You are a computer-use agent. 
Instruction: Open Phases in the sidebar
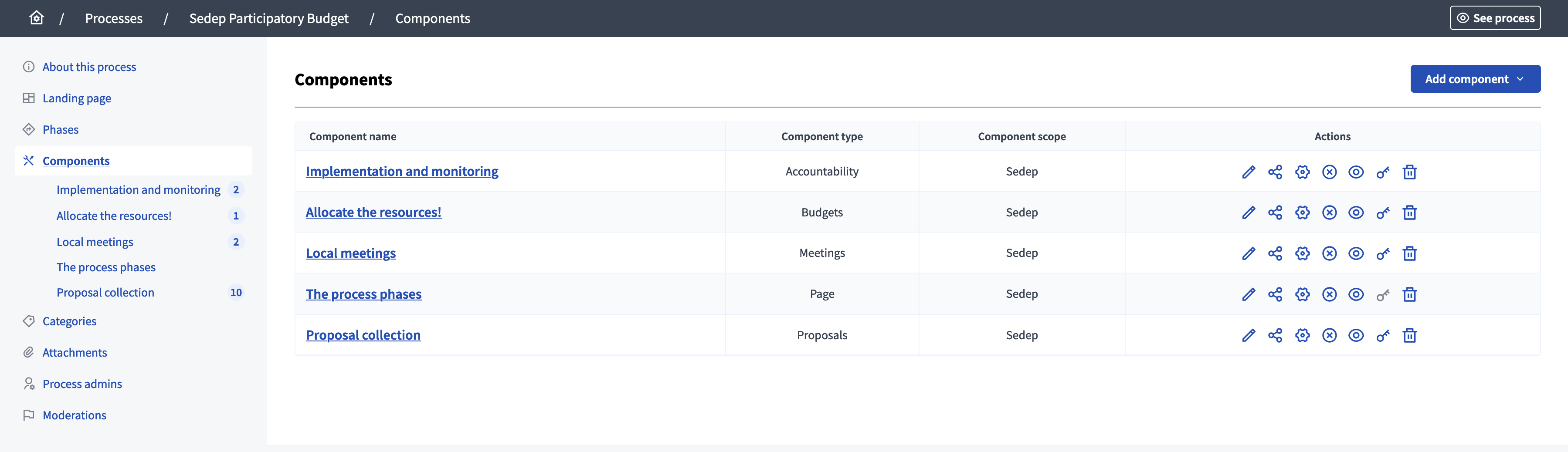60,130
